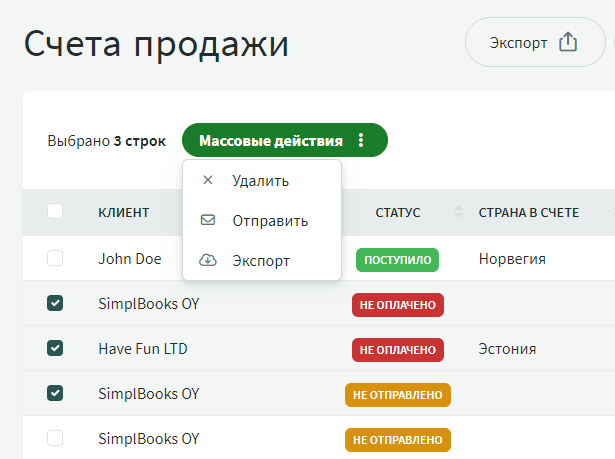Click the X icon next to Удалить
Screen dimensions: 615x459
[x=208, y=180]
